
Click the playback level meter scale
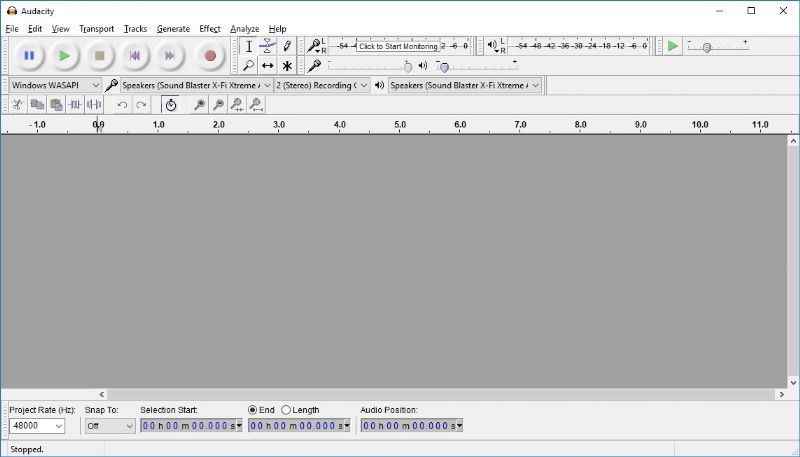[579, 46]
